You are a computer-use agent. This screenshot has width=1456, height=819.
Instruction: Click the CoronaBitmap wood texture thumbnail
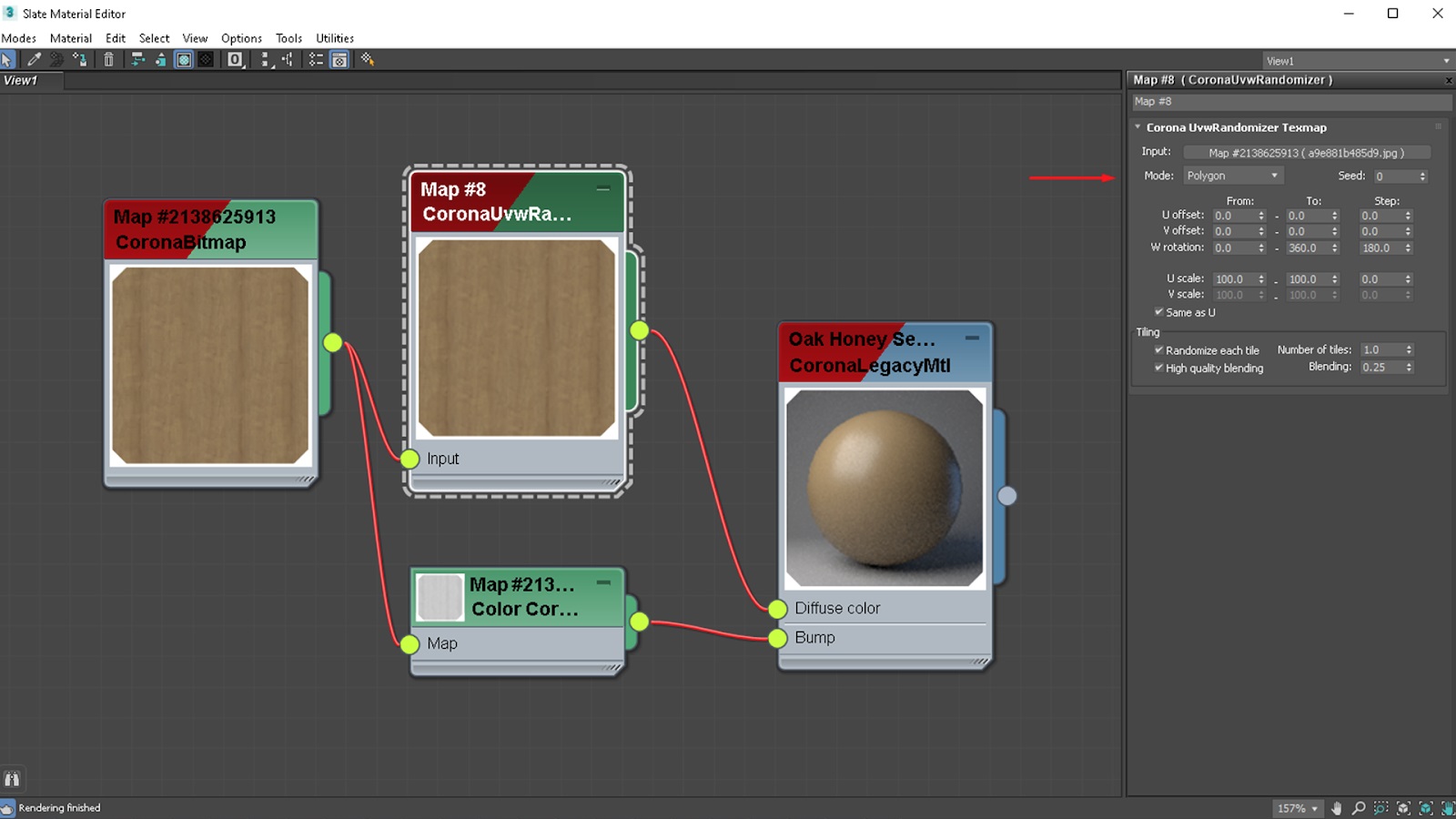210,366
